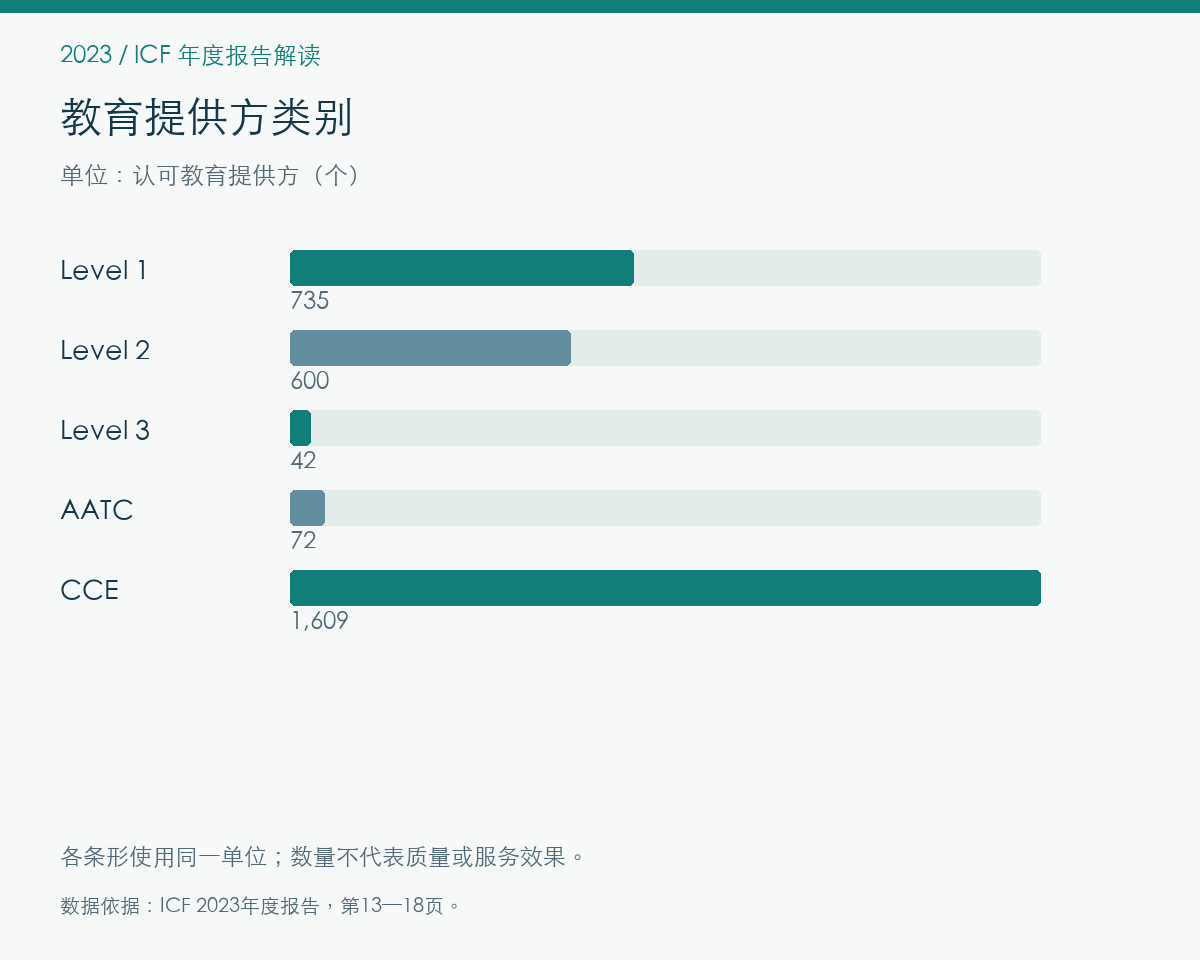Image resolution: width=1200 pixels, height=960 pixels.
Task: Click the 'CCE' row label
Action: point(90,590)
